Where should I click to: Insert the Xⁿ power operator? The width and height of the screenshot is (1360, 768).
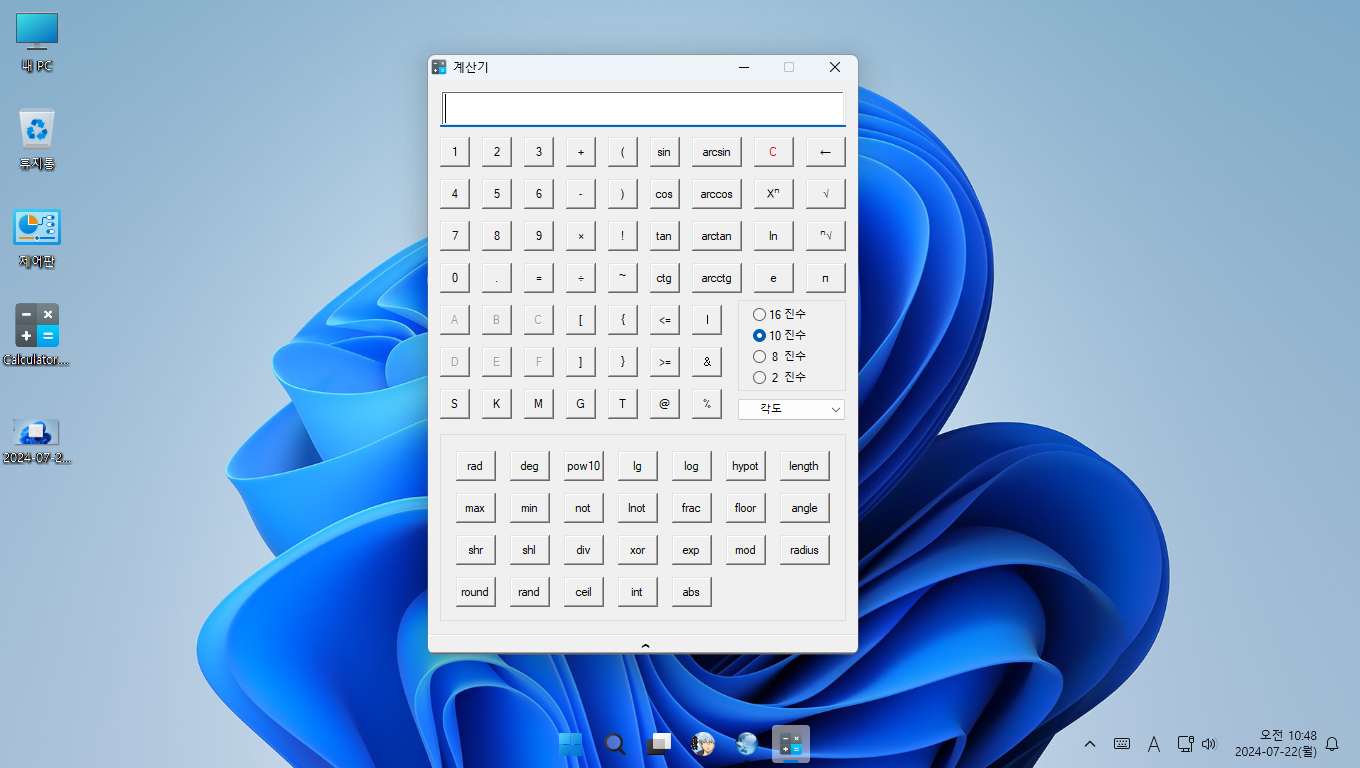tap(773, 194)
